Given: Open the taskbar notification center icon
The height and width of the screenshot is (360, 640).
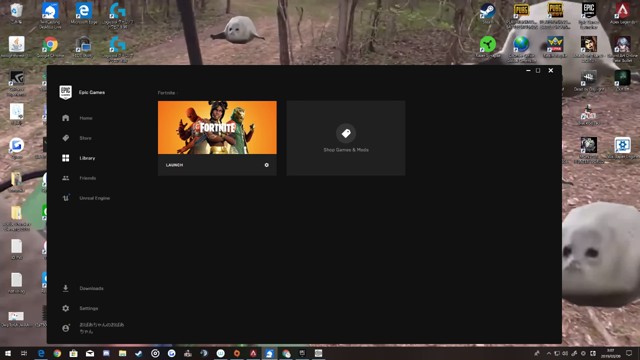Looking at the screenshot, I should click(x=629, y=353).
